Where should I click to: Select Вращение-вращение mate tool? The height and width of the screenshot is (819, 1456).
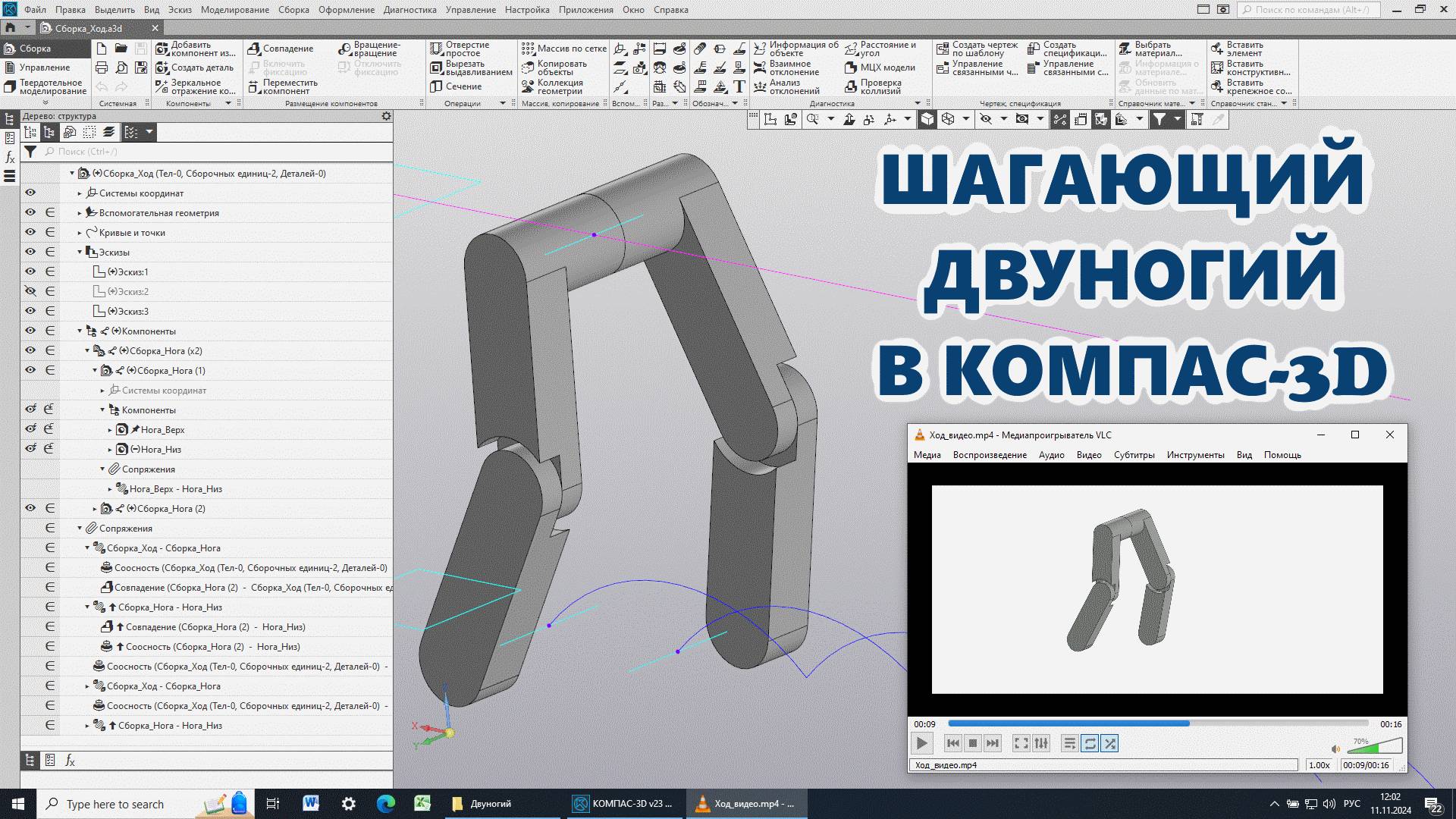tap(369, 49)
